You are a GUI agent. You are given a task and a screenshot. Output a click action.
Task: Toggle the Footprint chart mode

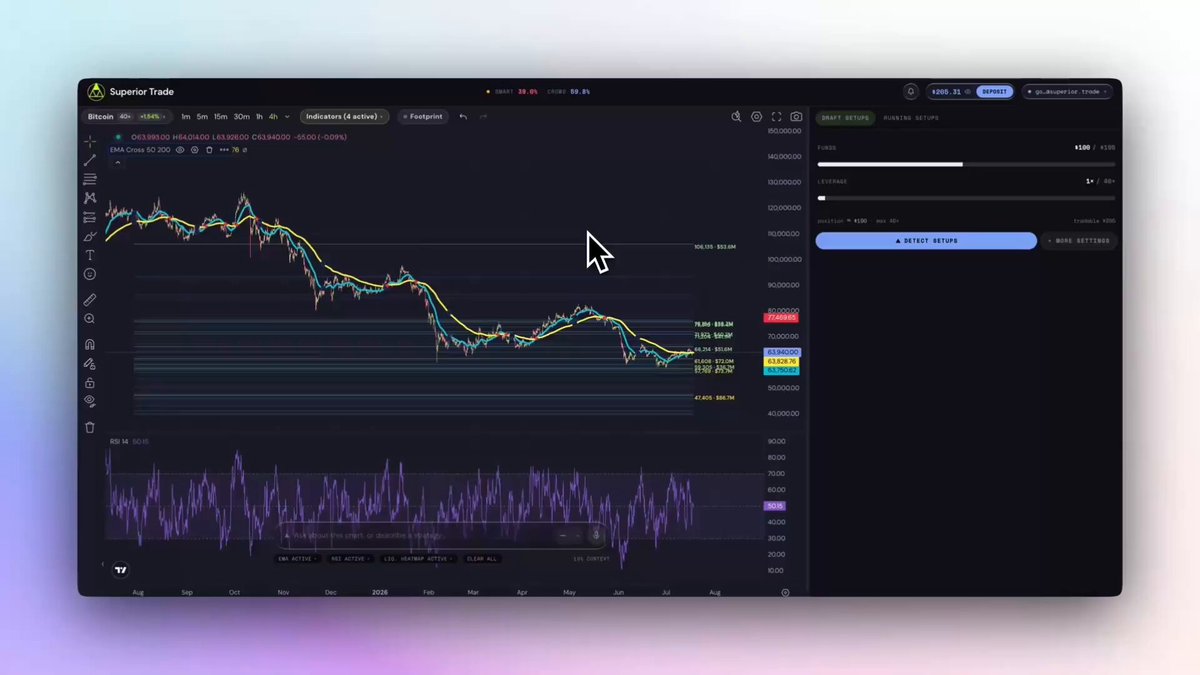[x=422, y=117]
